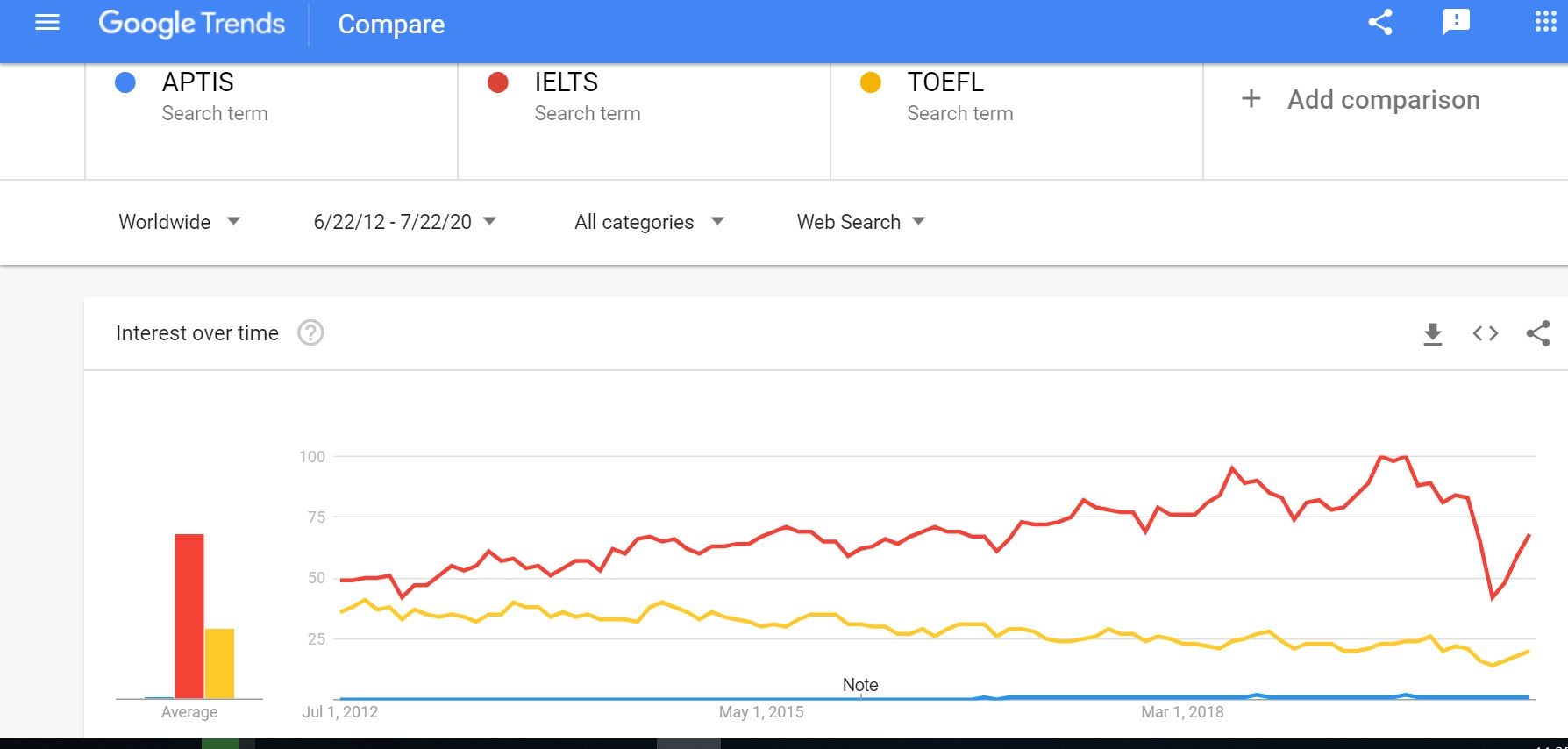Viewport: 1568px width, 749px height.
Task: Show help for Interest over time
Action: tap(310, 333)
